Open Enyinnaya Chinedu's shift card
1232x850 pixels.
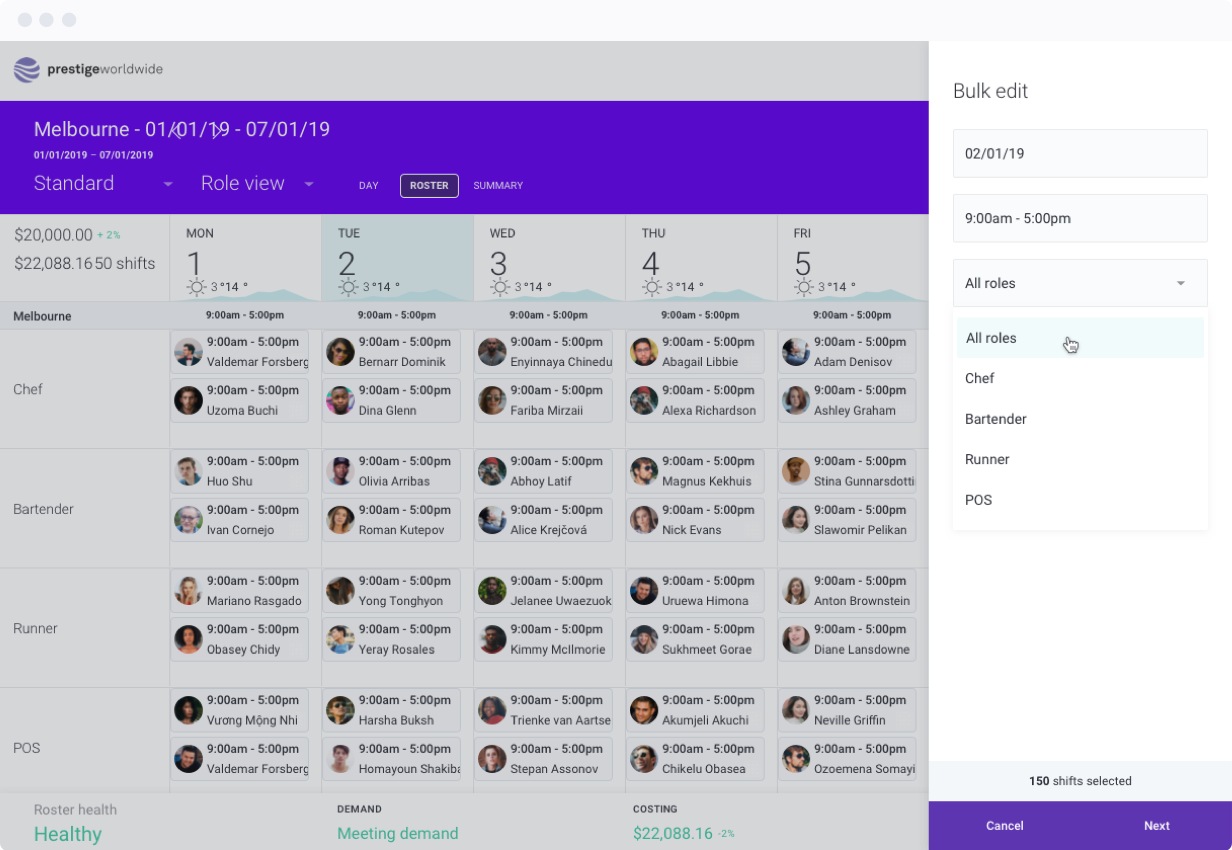[x=544, y=352]
